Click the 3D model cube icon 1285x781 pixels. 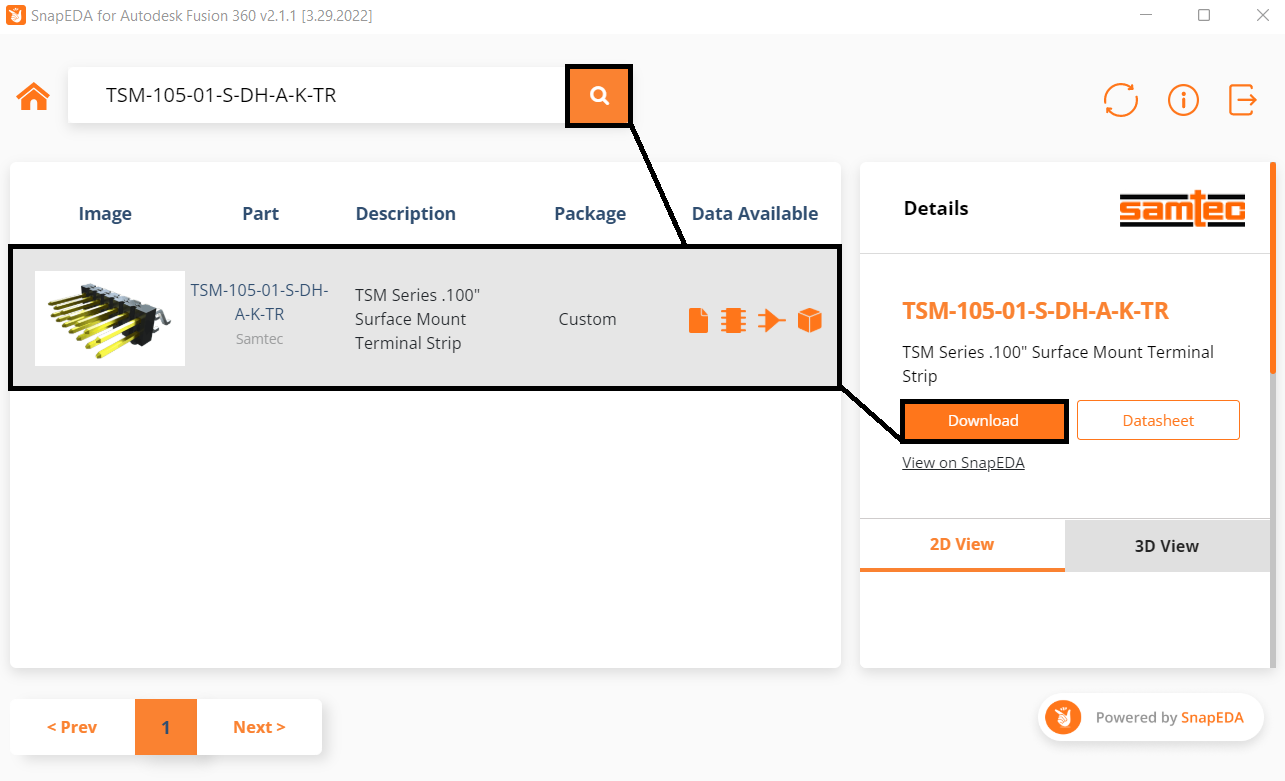click(810, 320)
